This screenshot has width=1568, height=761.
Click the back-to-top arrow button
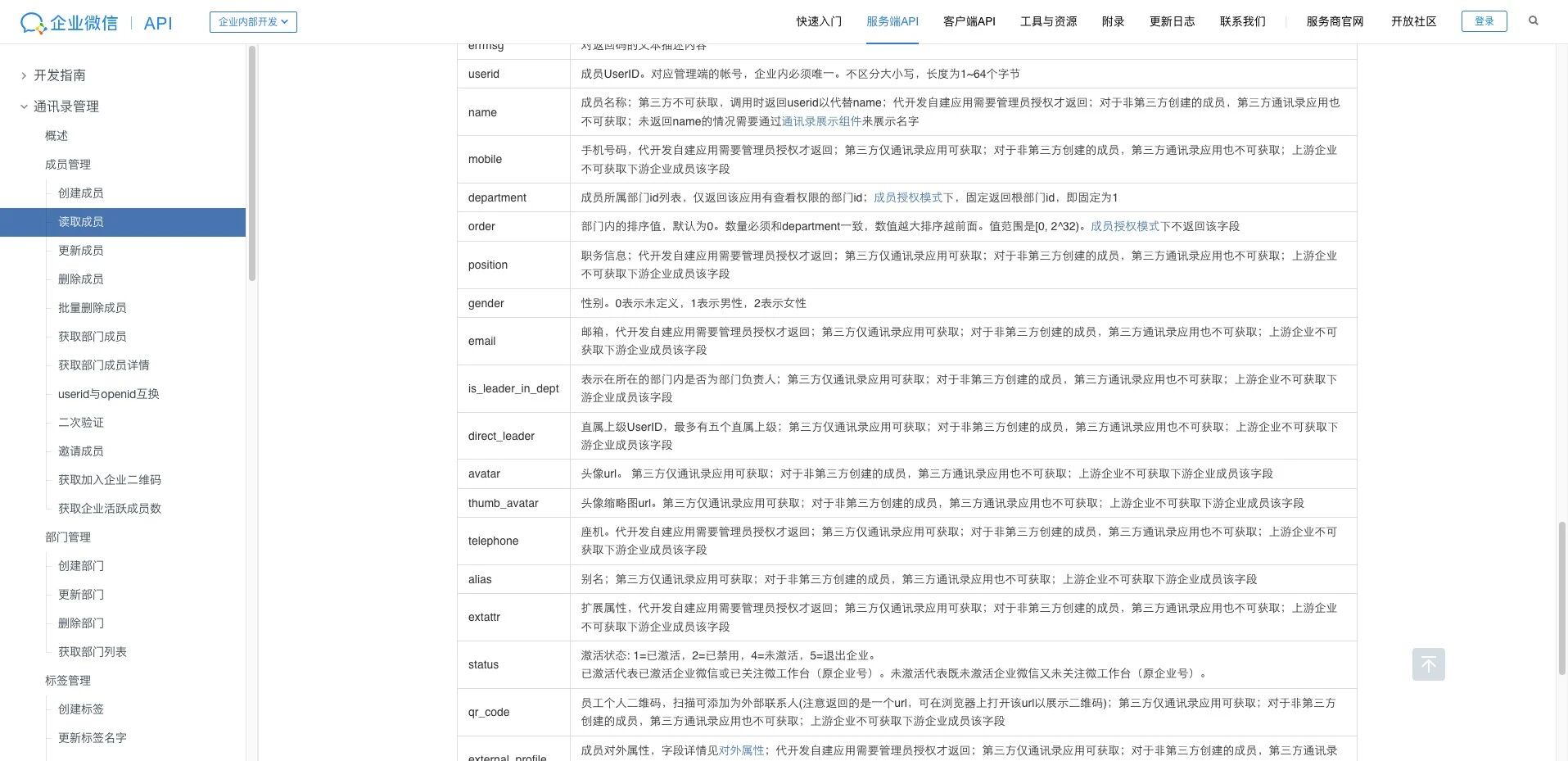[x=1428, y=664]
